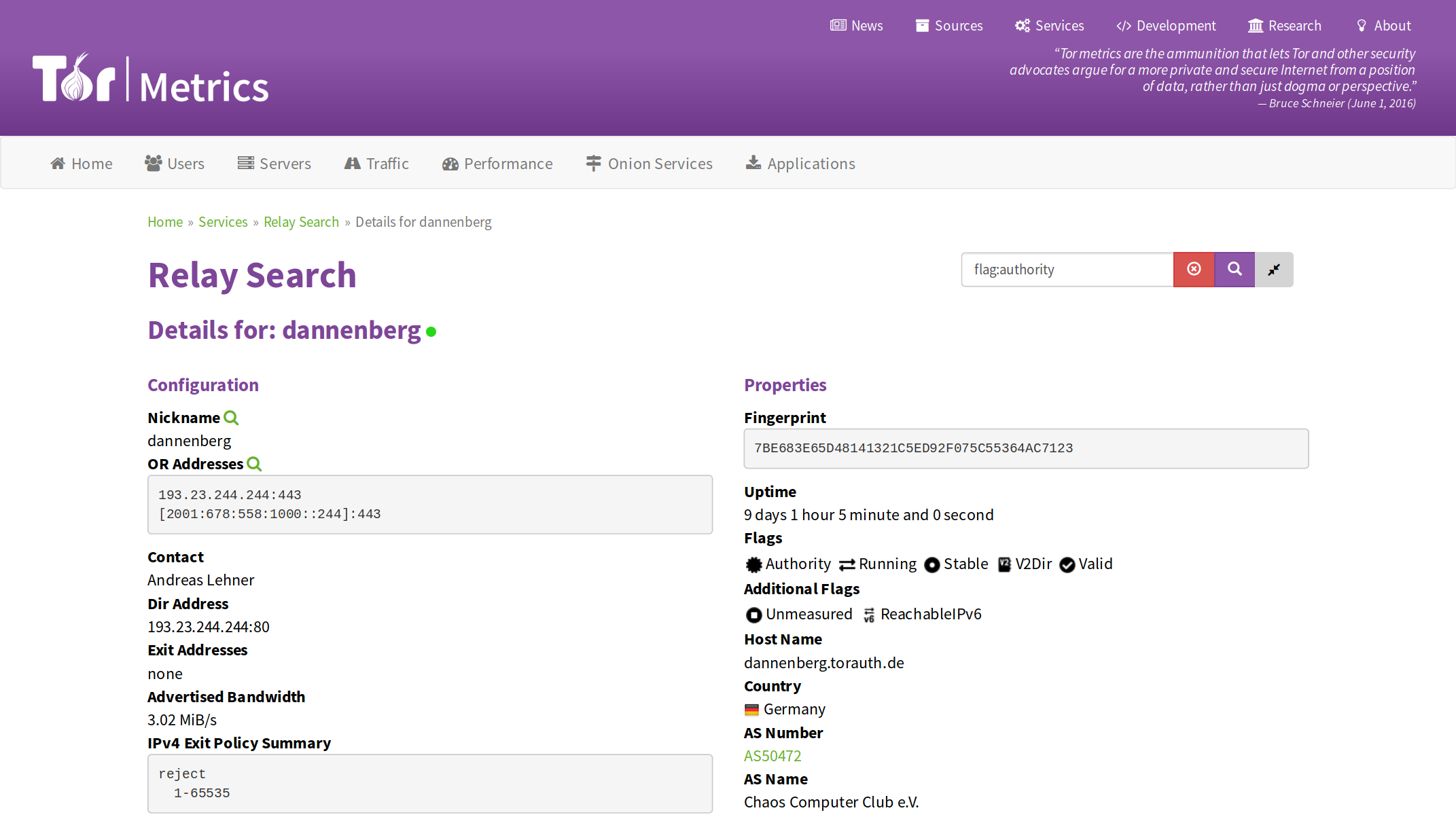
Task: Search by OR Addresses magnifier icon
Action: click(x=254, y=464)
